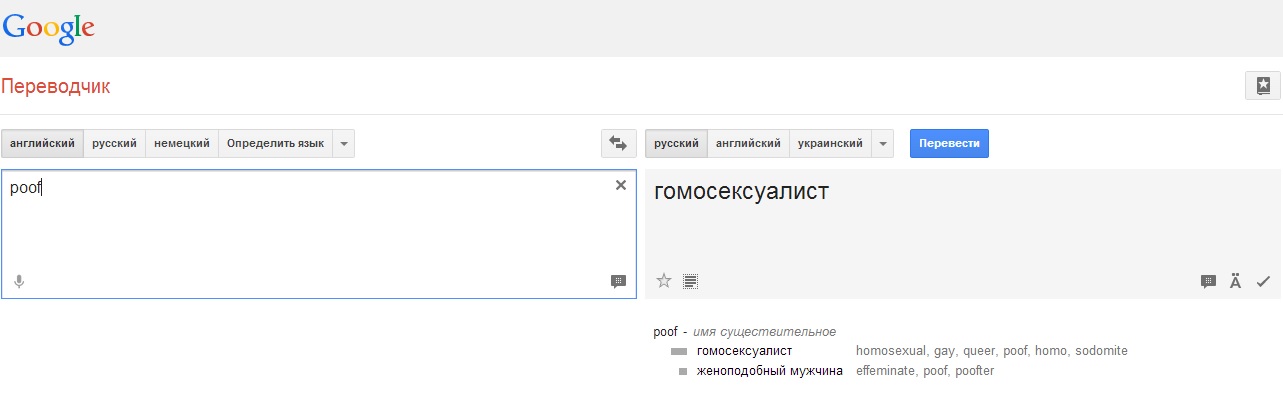
Task: Set target language to украинский
Action: click(830, 144)
